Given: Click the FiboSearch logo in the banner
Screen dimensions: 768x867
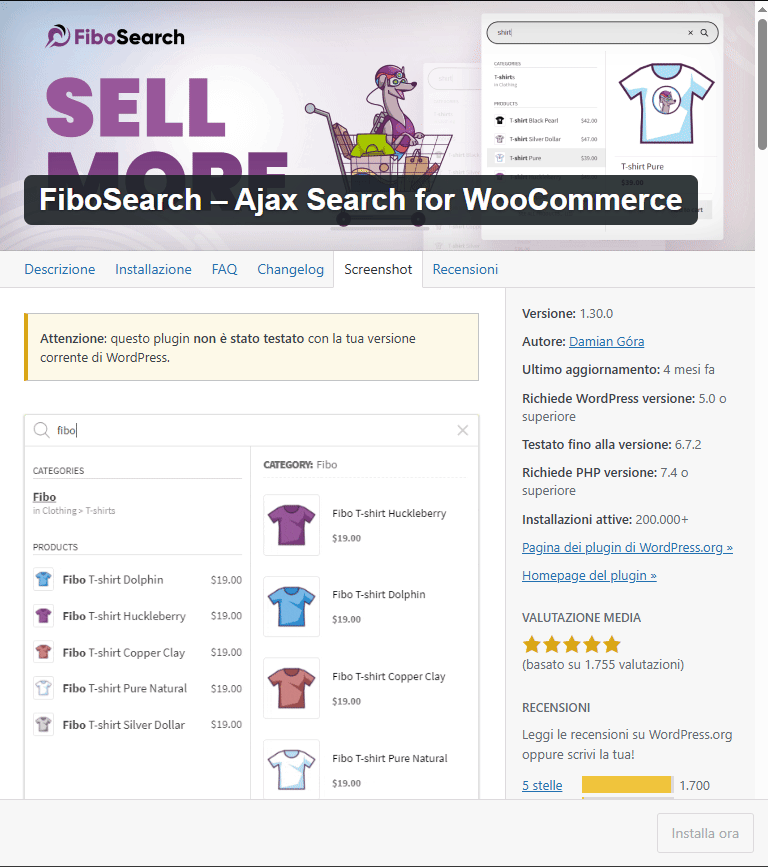Looking at the screenshot, I should coord(115,36).
